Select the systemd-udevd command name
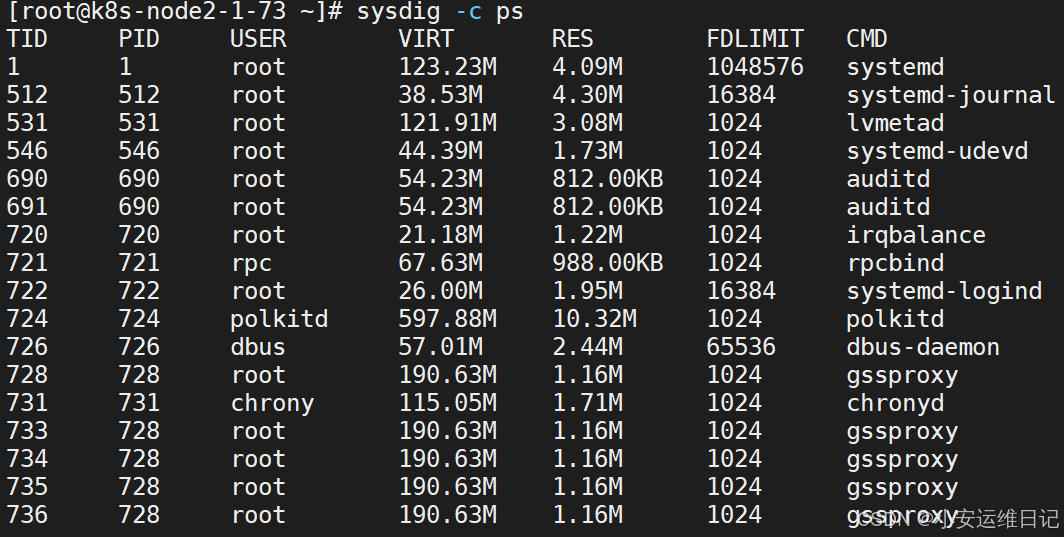1064x537 pixels. (x=937, y=151)
